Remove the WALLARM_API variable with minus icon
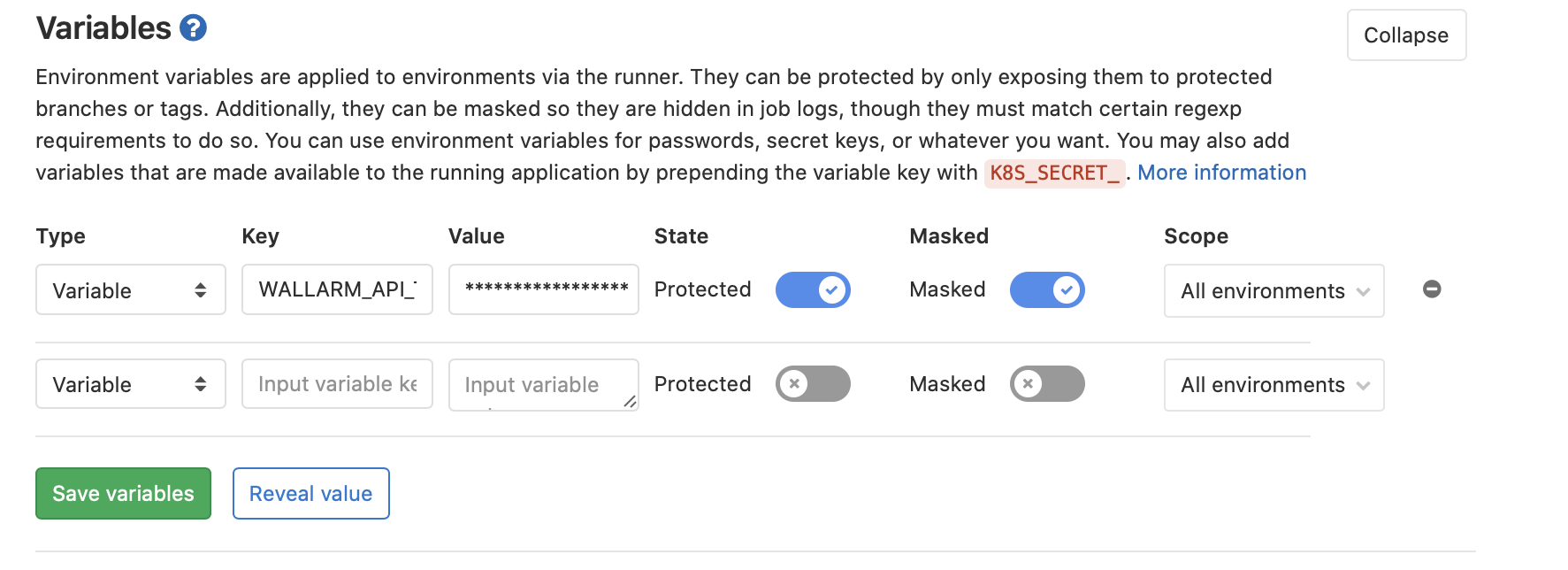Screen dimensions: 1568x570 (x=1433, y=289)
